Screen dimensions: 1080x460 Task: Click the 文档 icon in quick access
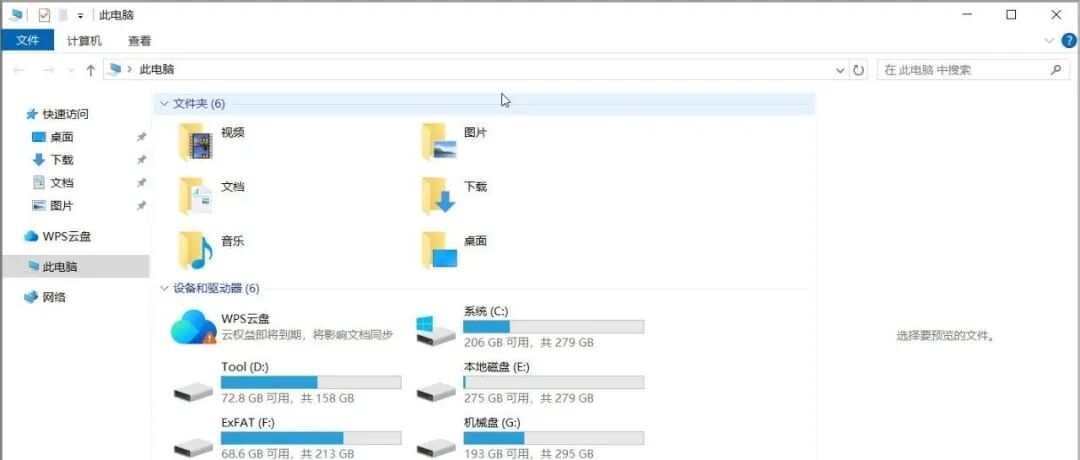point(39,182)
